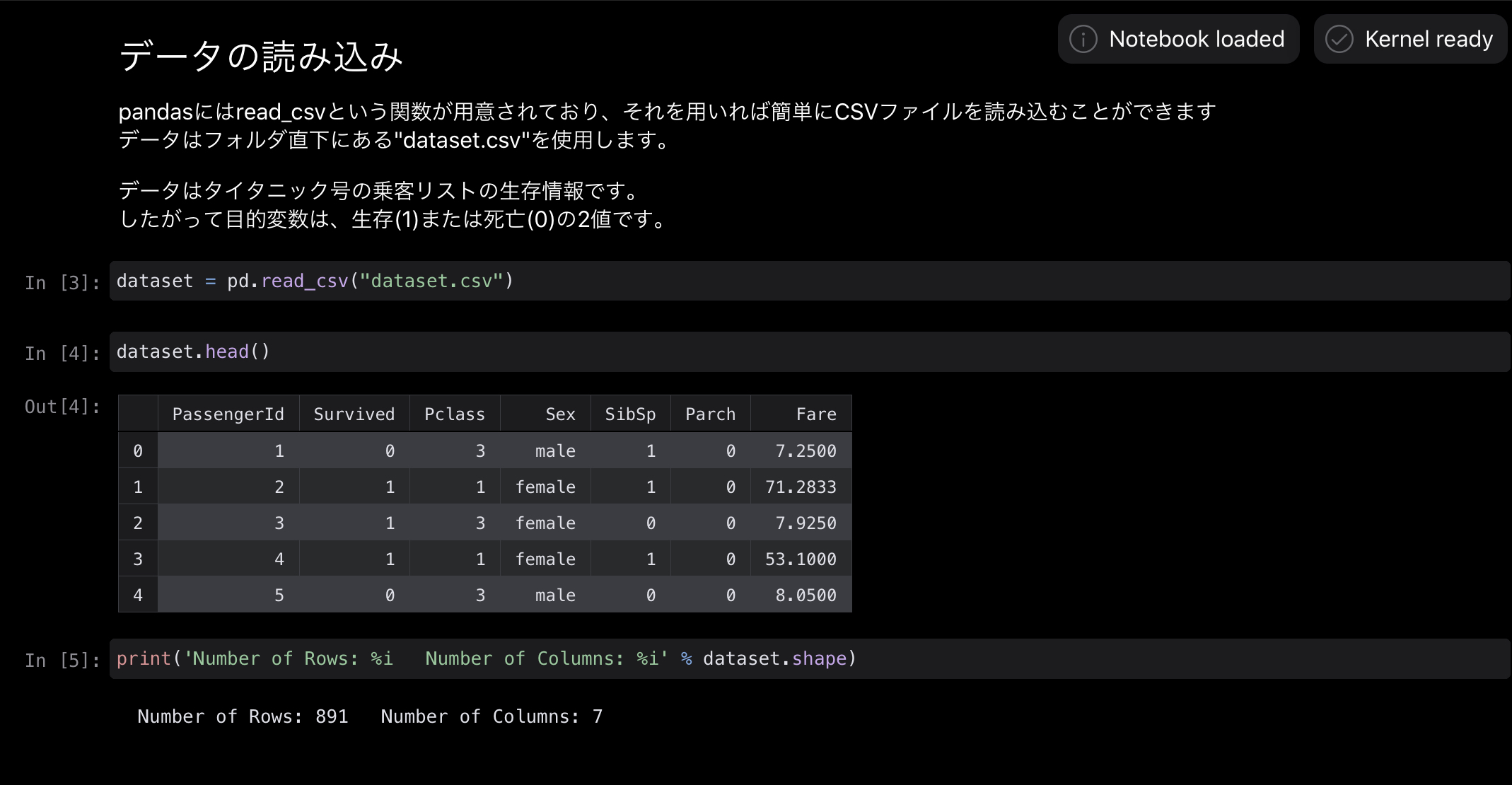
Task: Click the In [3] cell prompt
Action: tap(62, 283)
